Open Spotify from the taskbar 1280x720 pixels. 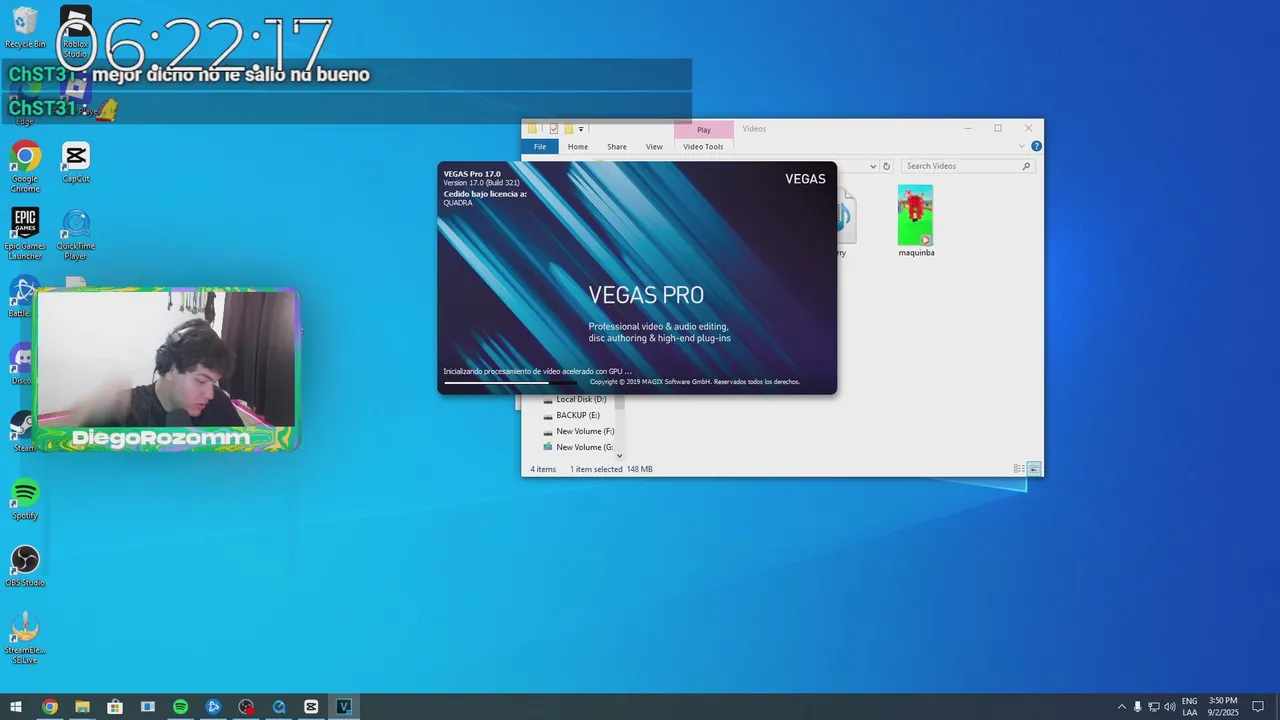180,707
